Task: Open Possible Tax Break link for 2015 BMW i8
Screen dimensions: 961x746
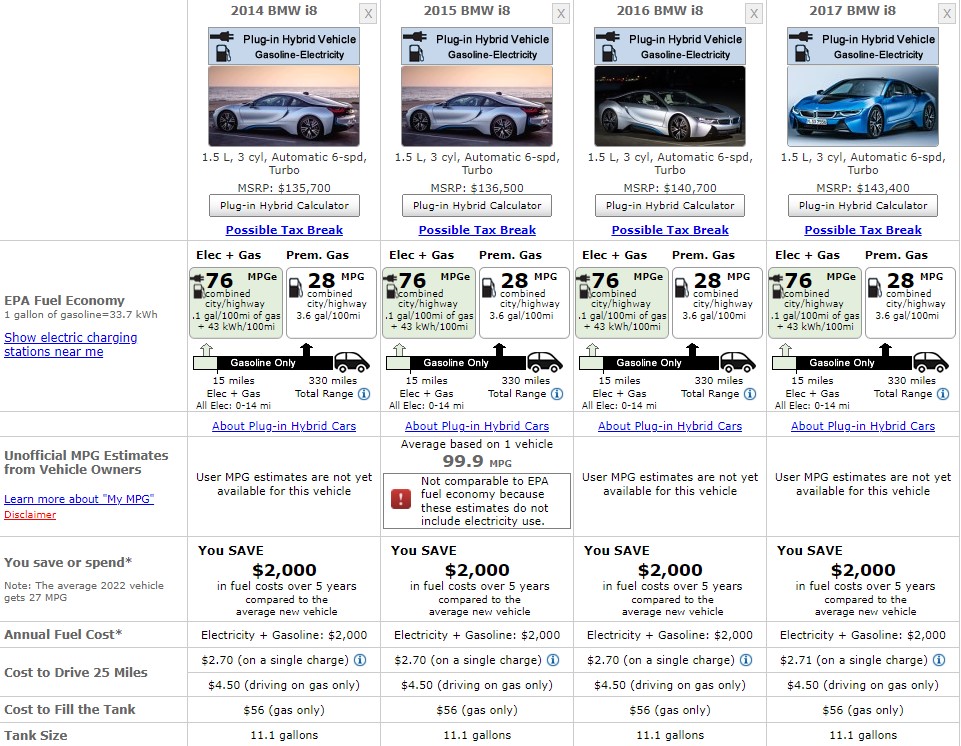Action: pyautogui.click(x=477, y=230)
